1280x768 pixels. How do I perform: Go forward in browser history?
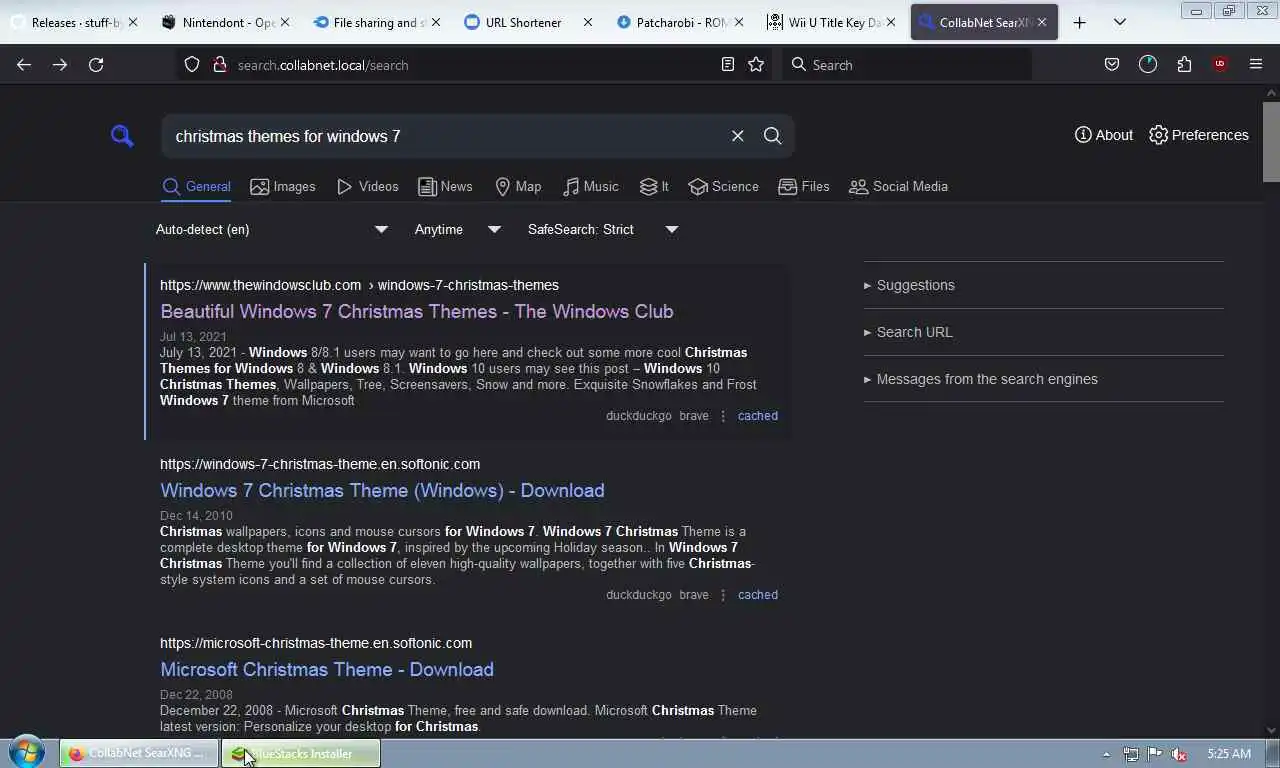pos(60,65)
